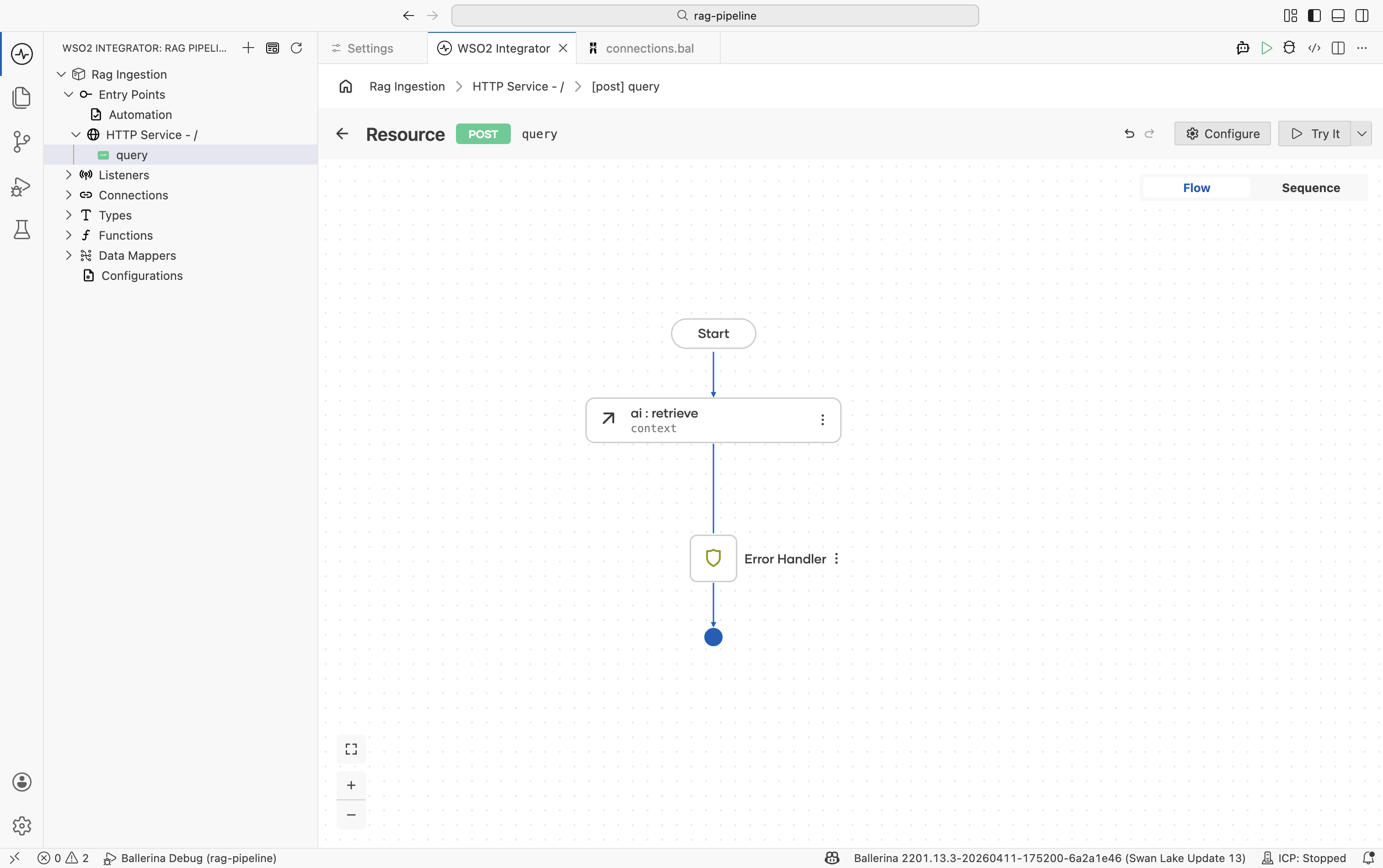Zoom in the flow diagram
This screenshot has height=868, width=1383.
(351, 785)
